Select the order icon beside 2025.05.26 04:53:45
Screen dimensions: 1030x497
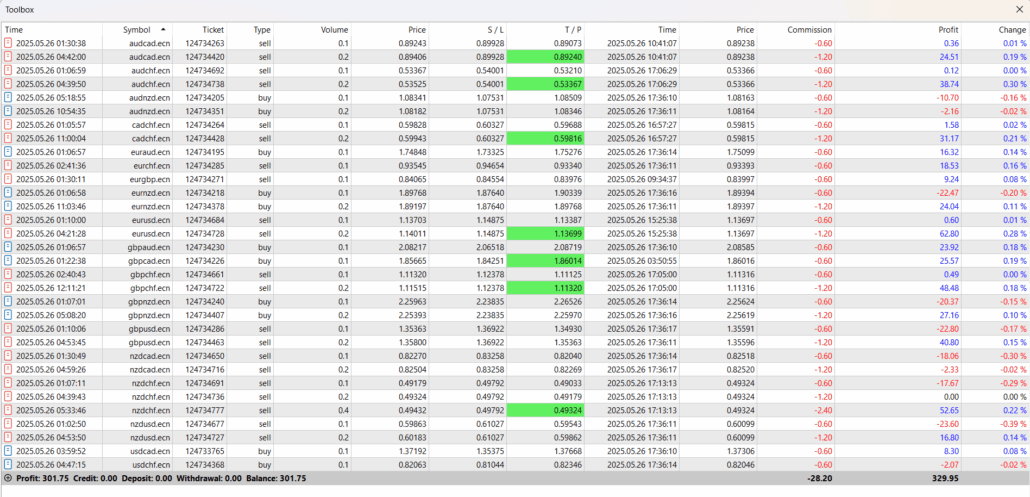pos(8,342)
